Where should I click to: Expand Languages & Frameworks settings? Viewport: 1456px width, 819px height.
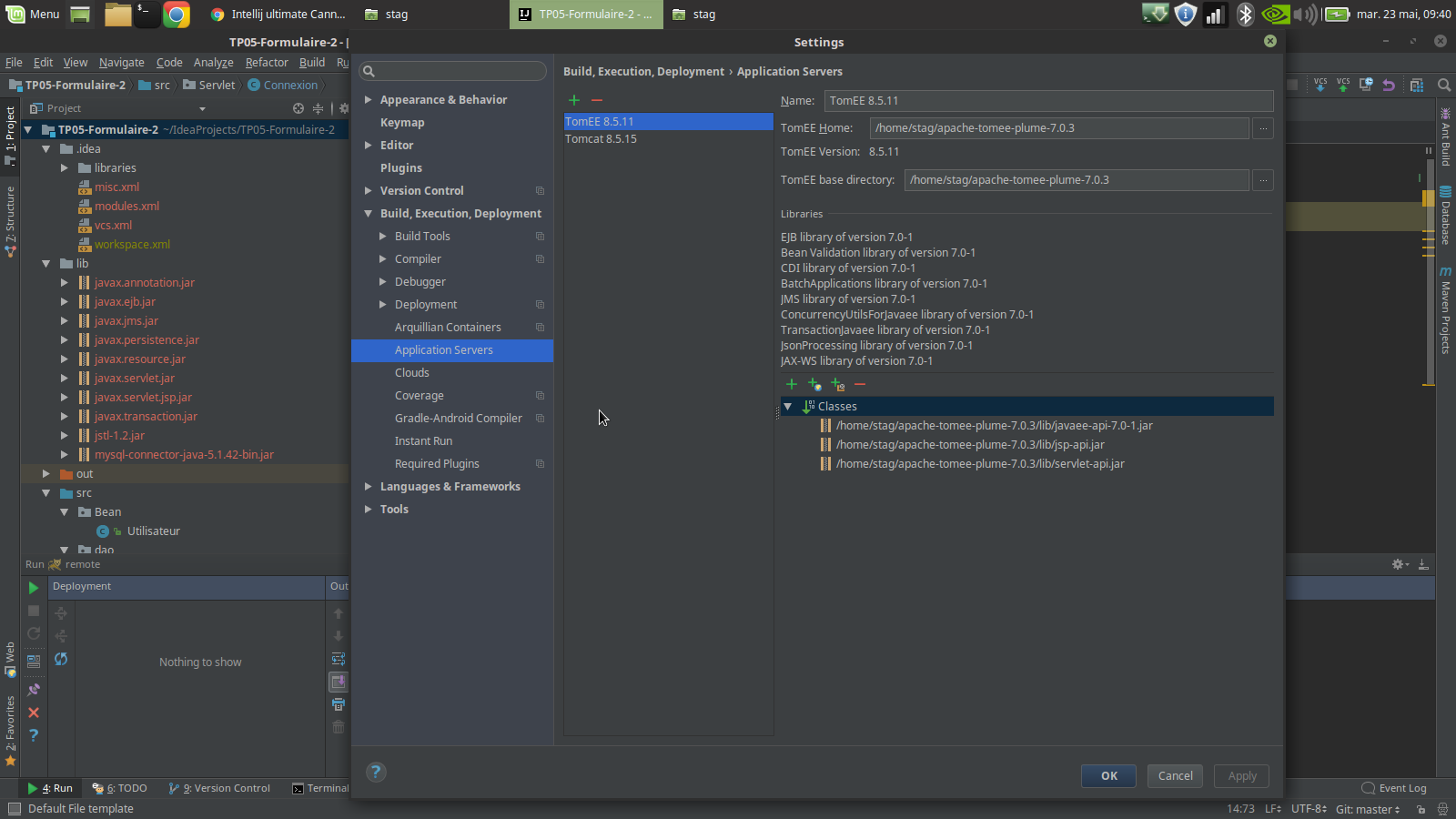(x=369, y=487)
